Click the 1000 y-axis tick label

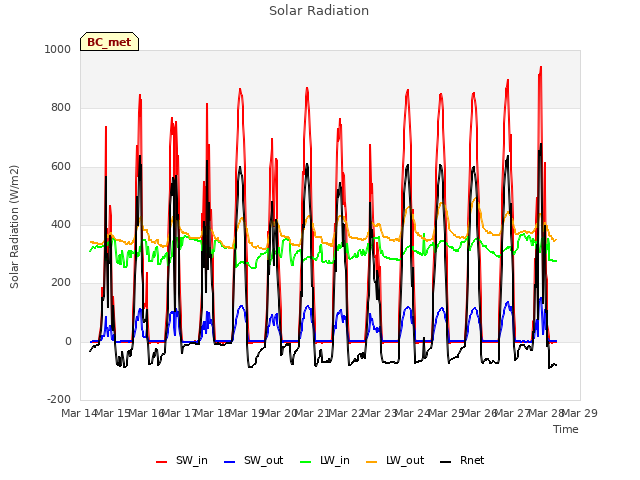pyautogui.click(x=58, y=49)
